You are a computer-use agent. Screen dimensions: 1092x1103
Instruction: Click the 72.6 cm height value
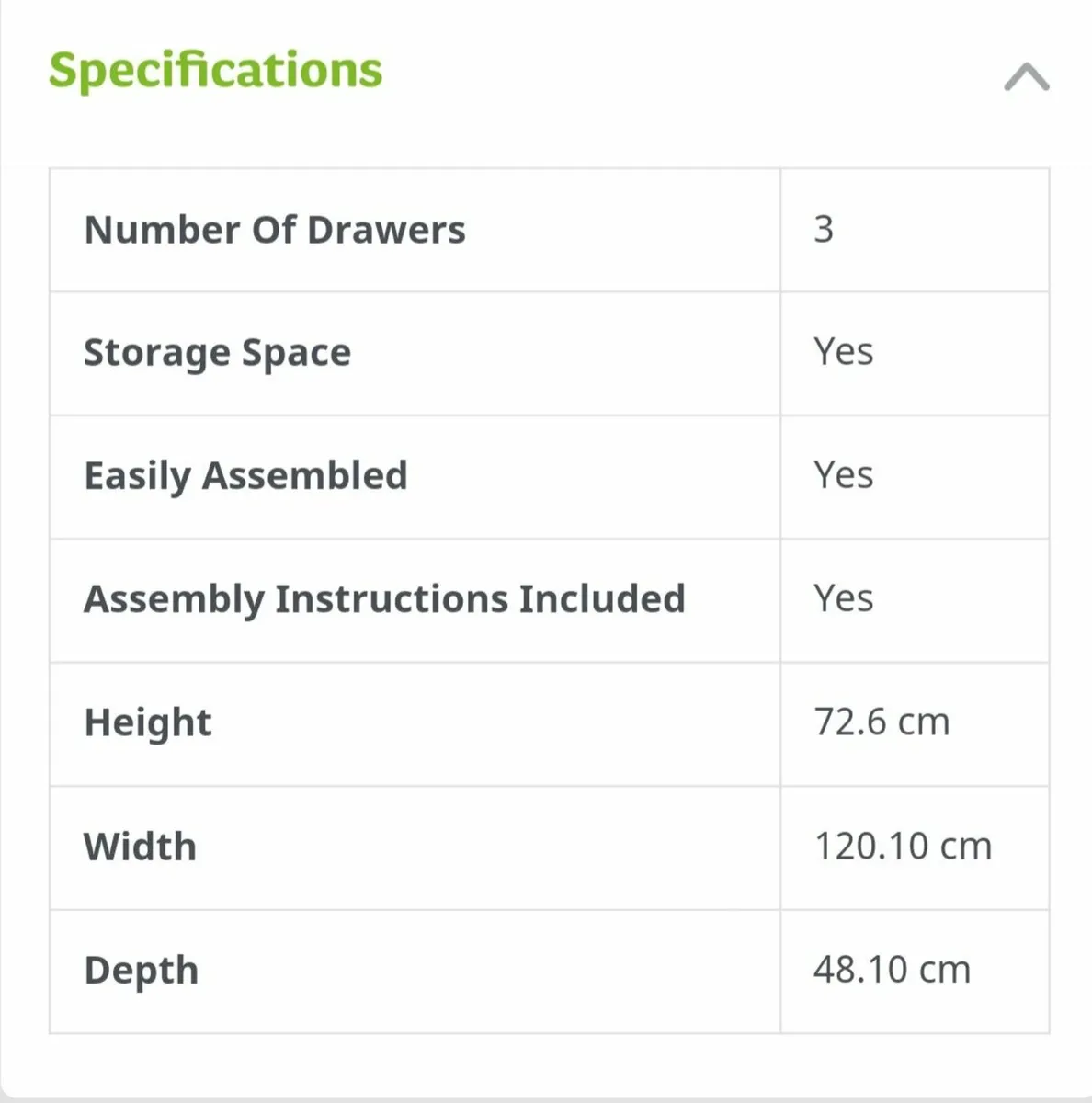click(x=882, y=722)
